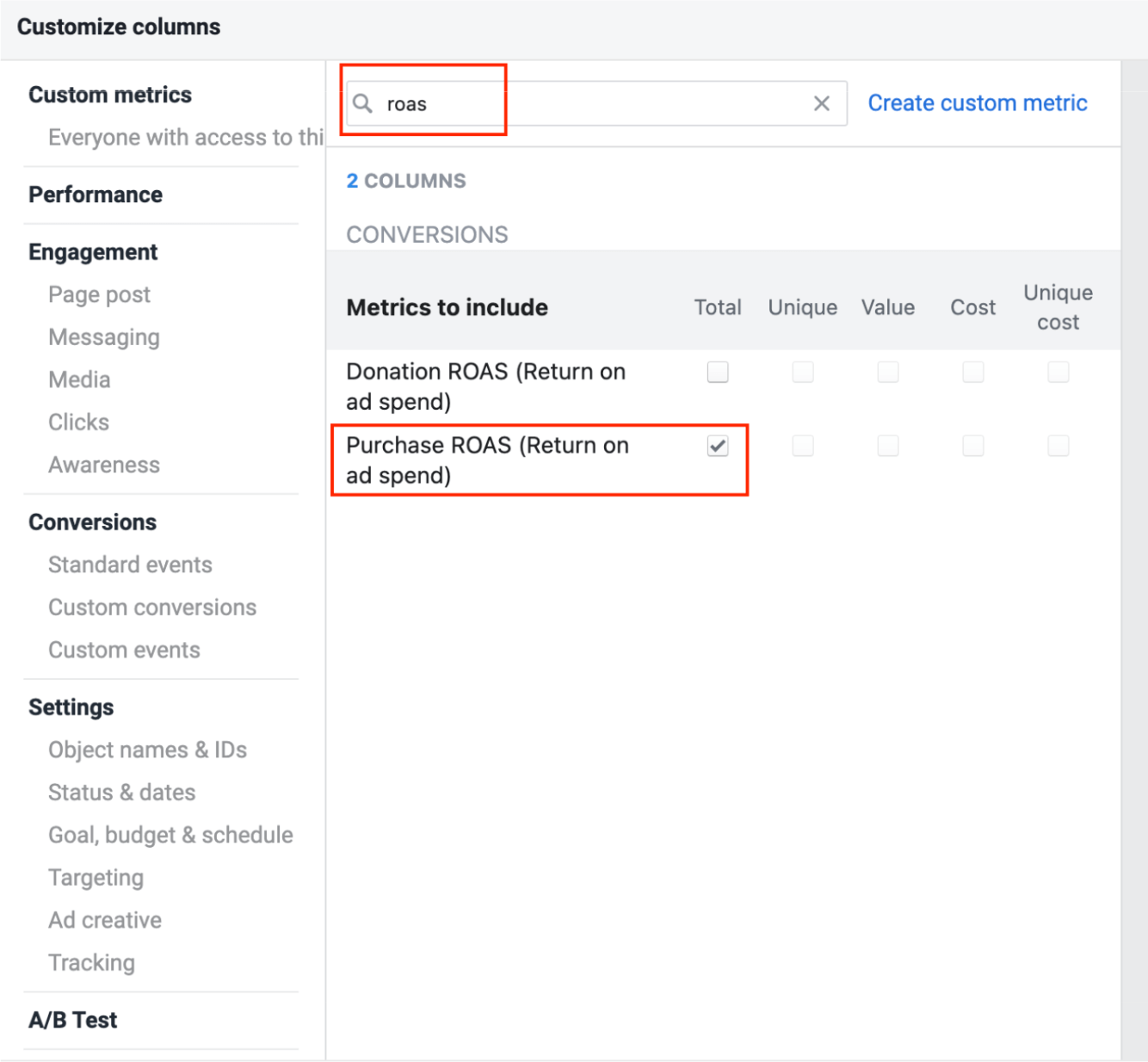Toggle Donation ROAS Cost checkbox
Viewport: 1148px width, 1062px height.
pyautogui.click(x=973, y=372)
